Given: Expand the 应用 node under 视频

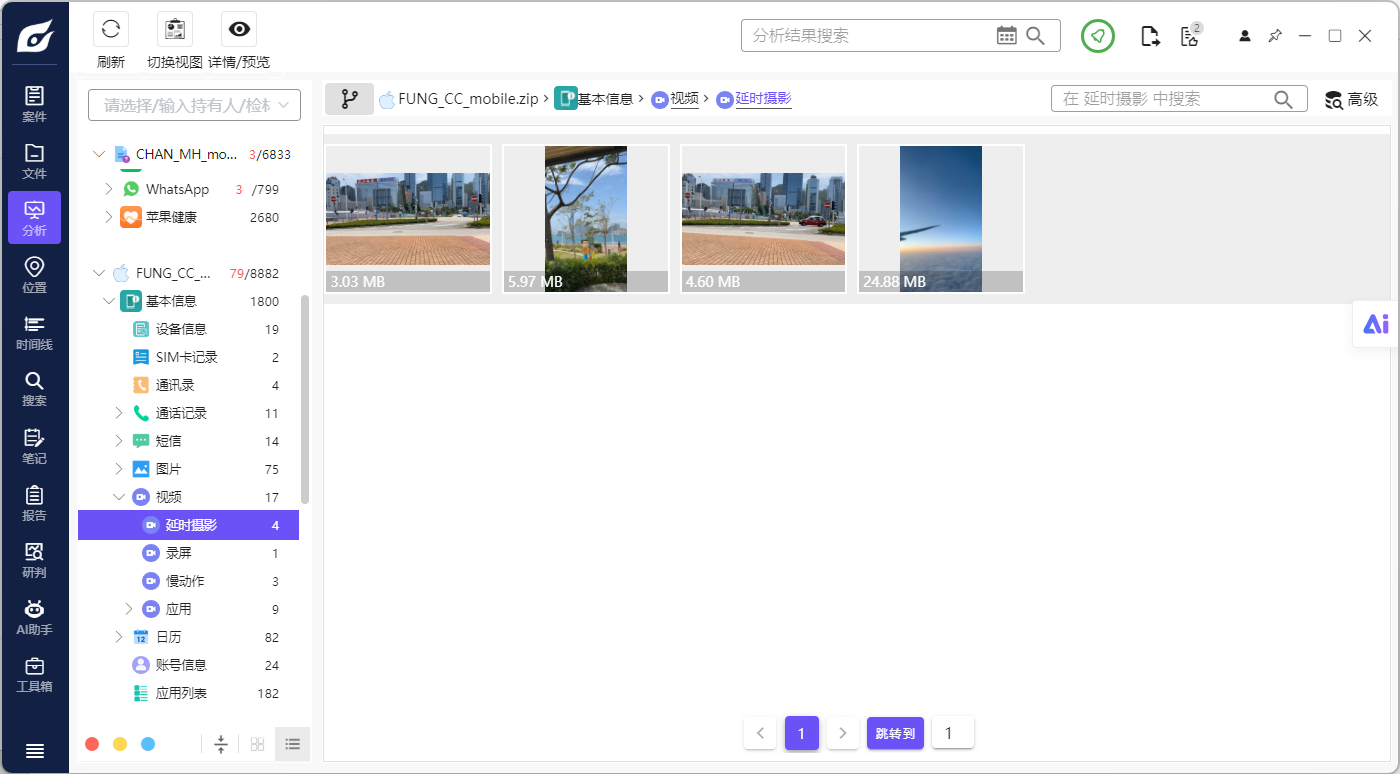Looking at the screenshot, I should 128,609.
